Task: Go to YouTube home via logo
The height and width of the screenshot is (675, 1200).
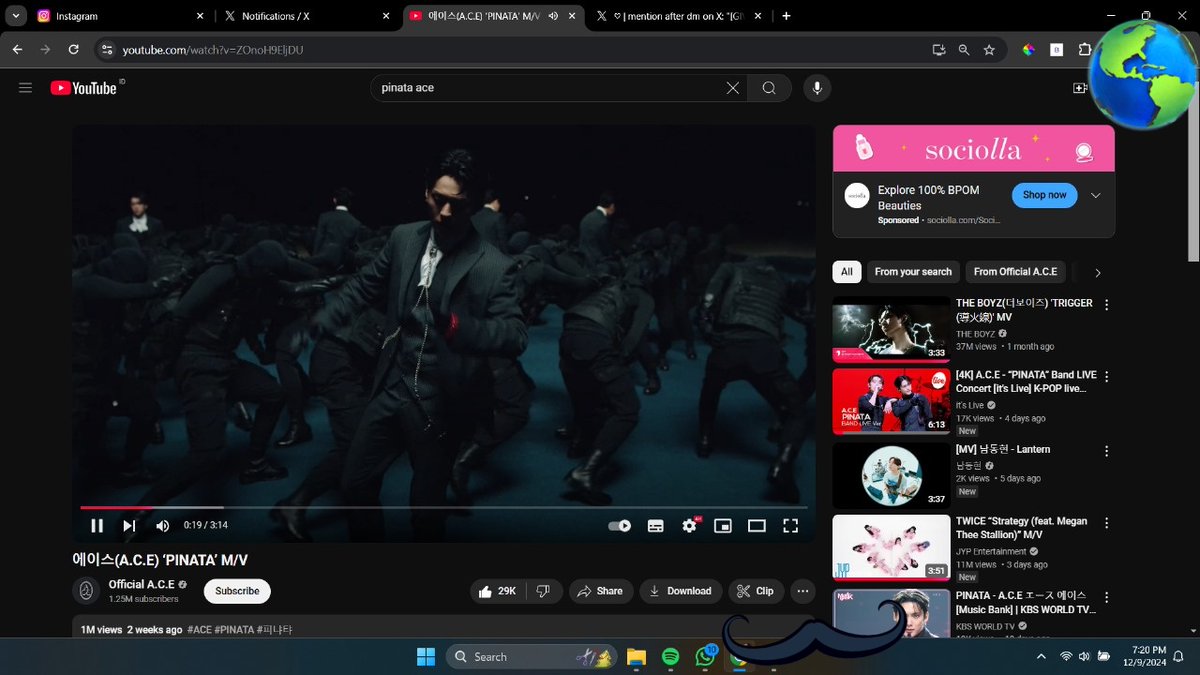Action: (84, 88)
